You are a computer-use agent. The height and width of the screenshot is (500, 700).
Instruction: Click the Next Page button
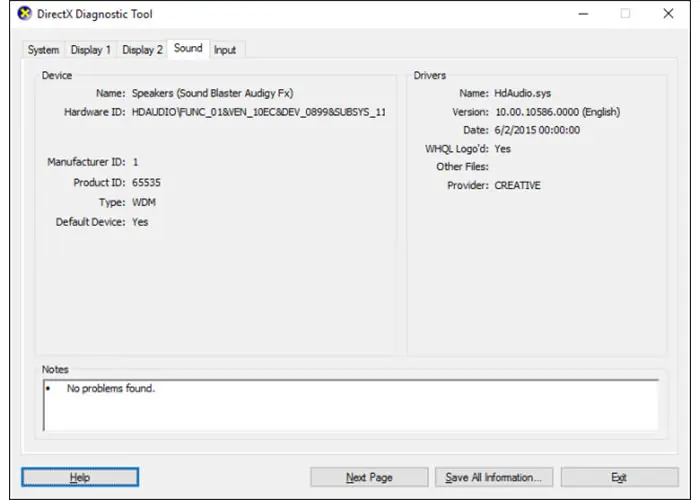(369, 477)
